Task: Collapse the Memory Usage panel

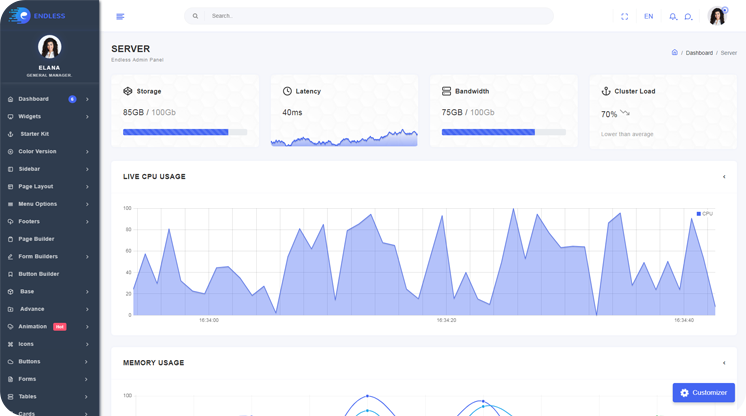Action: tap(724, 363)
